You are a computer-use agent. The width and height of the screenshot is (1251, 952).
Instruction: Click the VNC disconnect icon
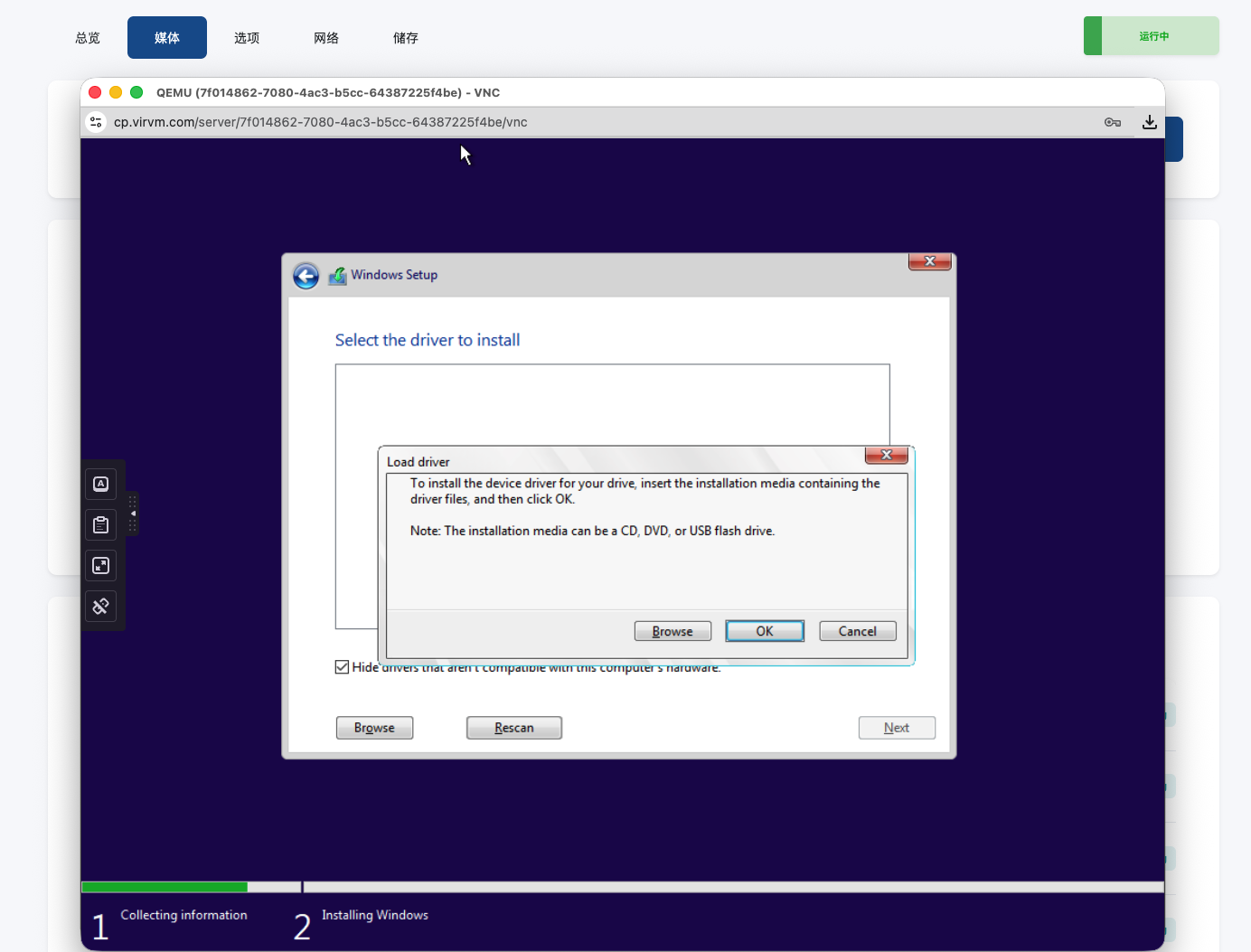101,607
